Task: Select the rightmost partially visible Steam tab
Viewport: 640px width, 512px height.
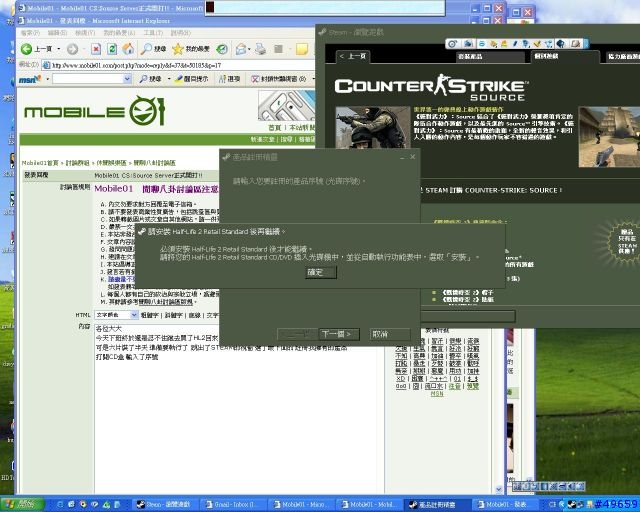Action: [x=622, y=57]
